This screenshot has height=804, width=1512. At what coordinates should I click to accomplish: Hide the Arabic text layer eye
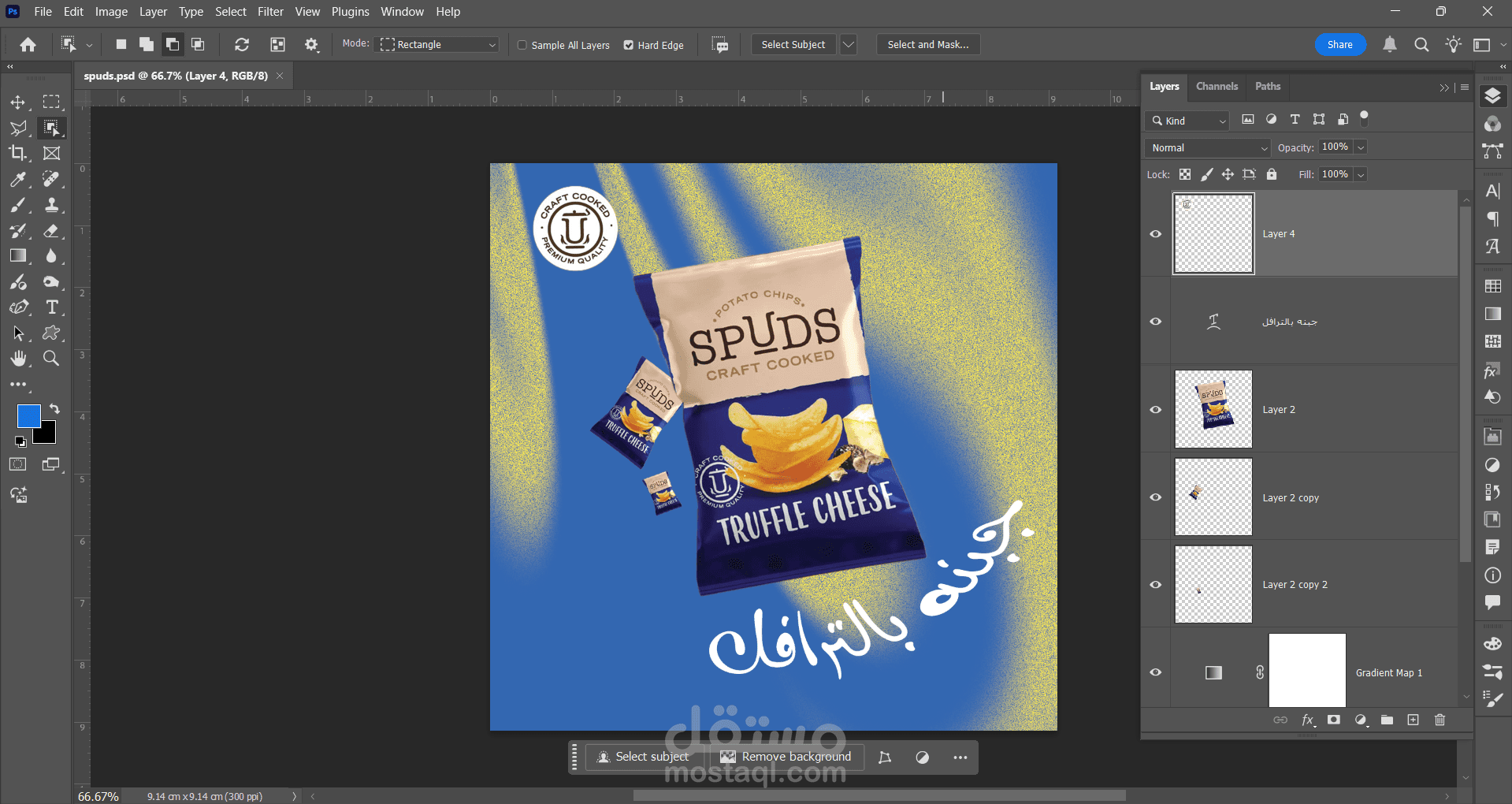point(1156,322)
